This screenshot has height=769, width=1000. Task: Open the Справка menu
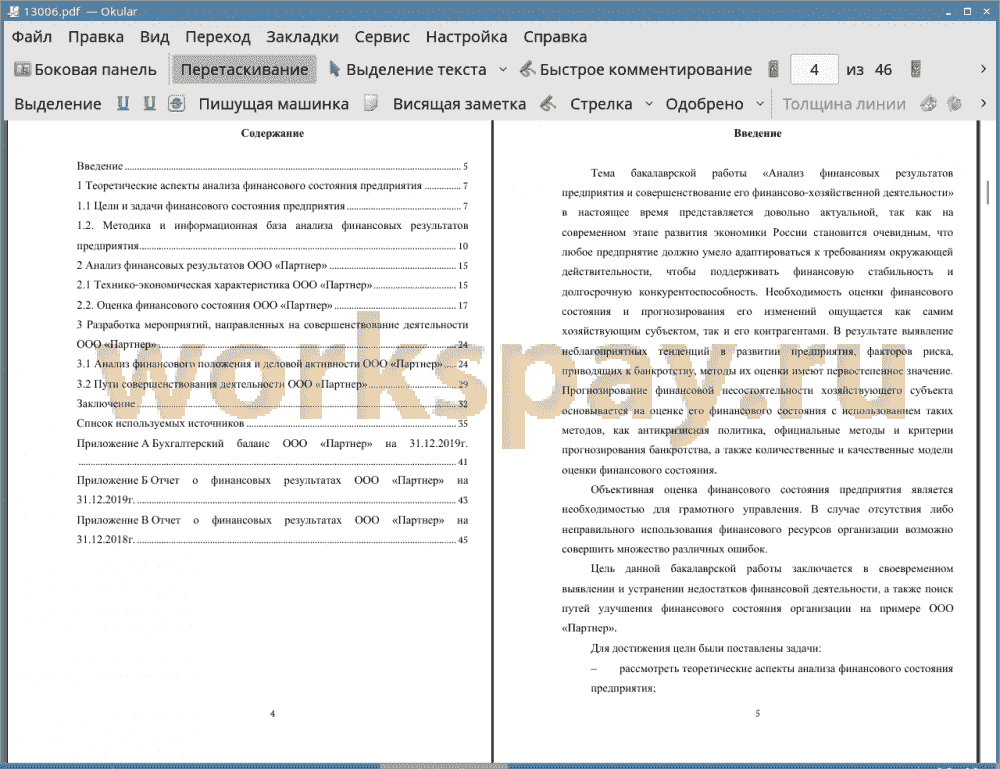pos(555,37)
